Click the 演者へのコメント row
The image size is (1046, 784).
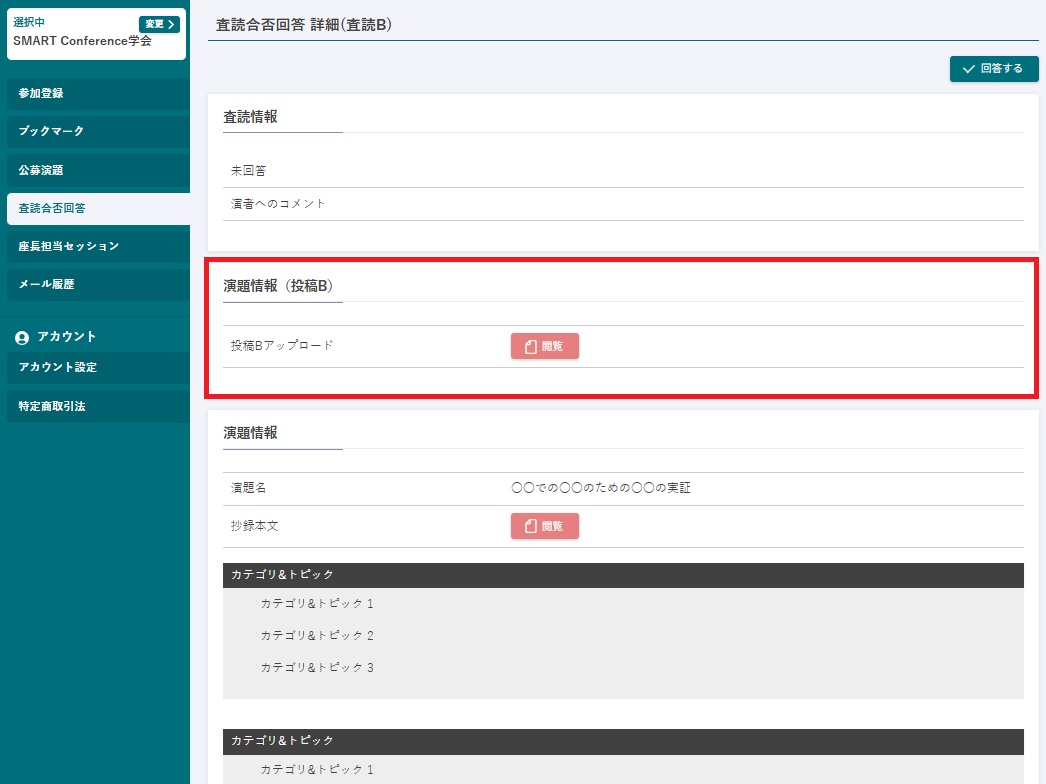(x=279, y=204)
